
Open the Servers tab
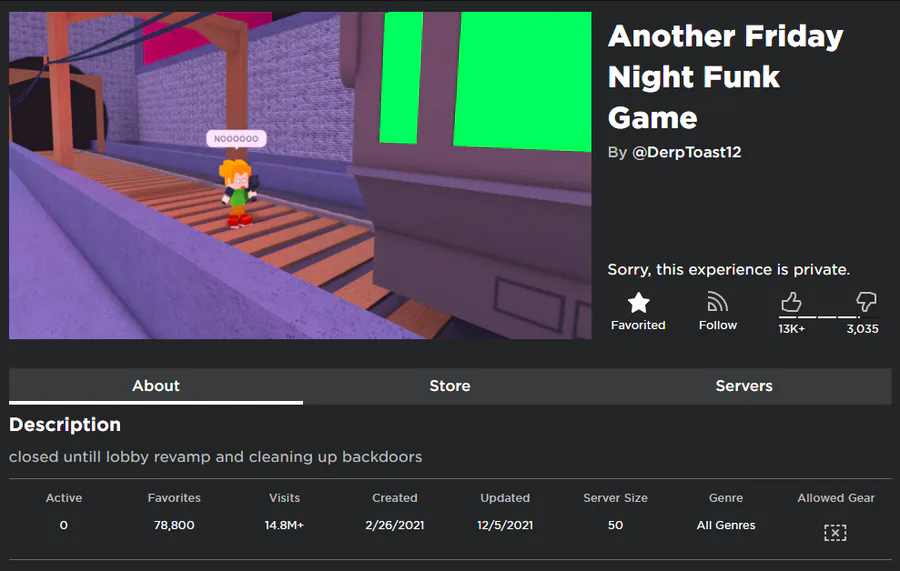(x=744, y=386)
